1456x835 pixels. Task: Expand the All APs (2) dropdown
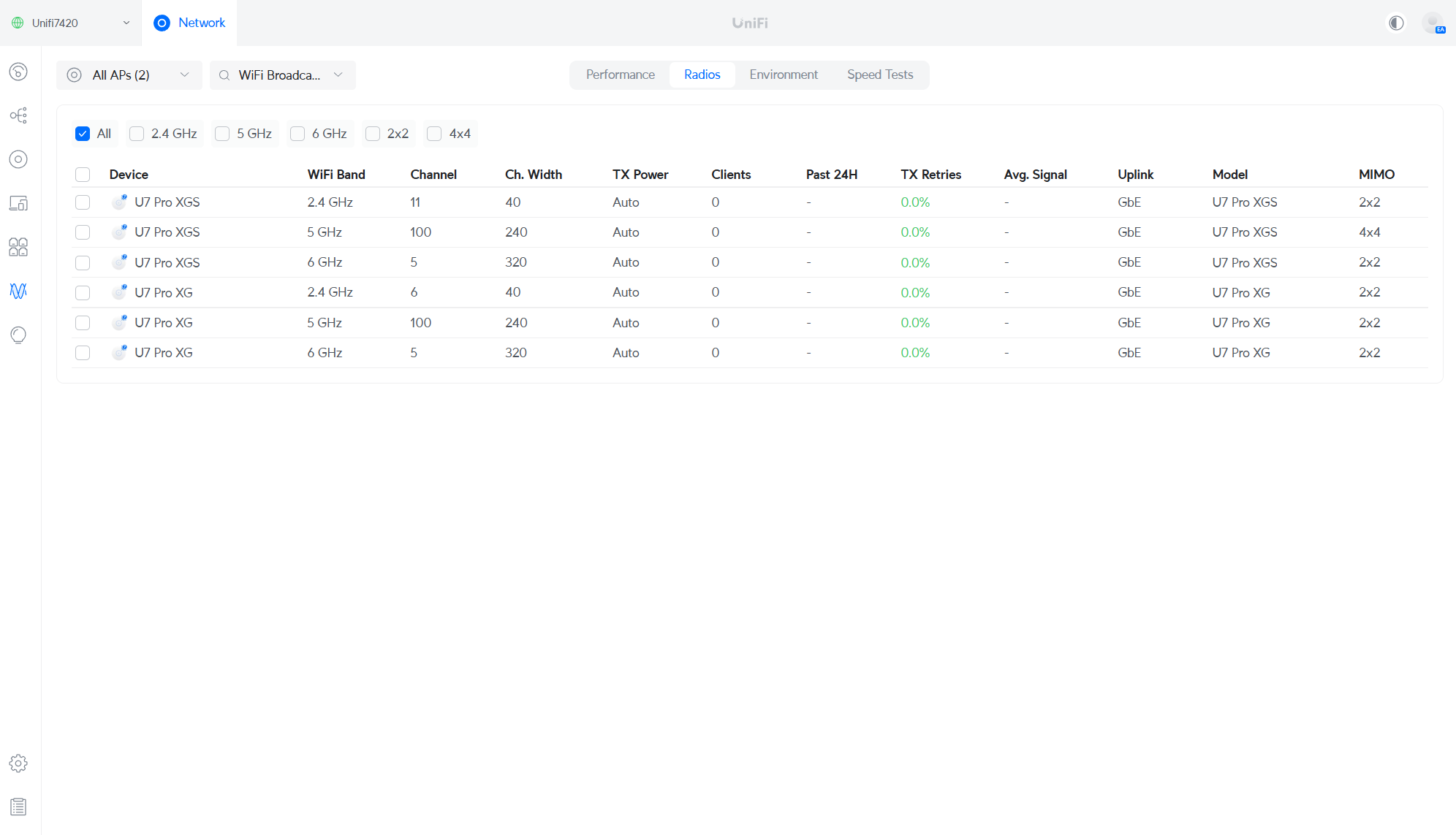click(x=129, y=75)
